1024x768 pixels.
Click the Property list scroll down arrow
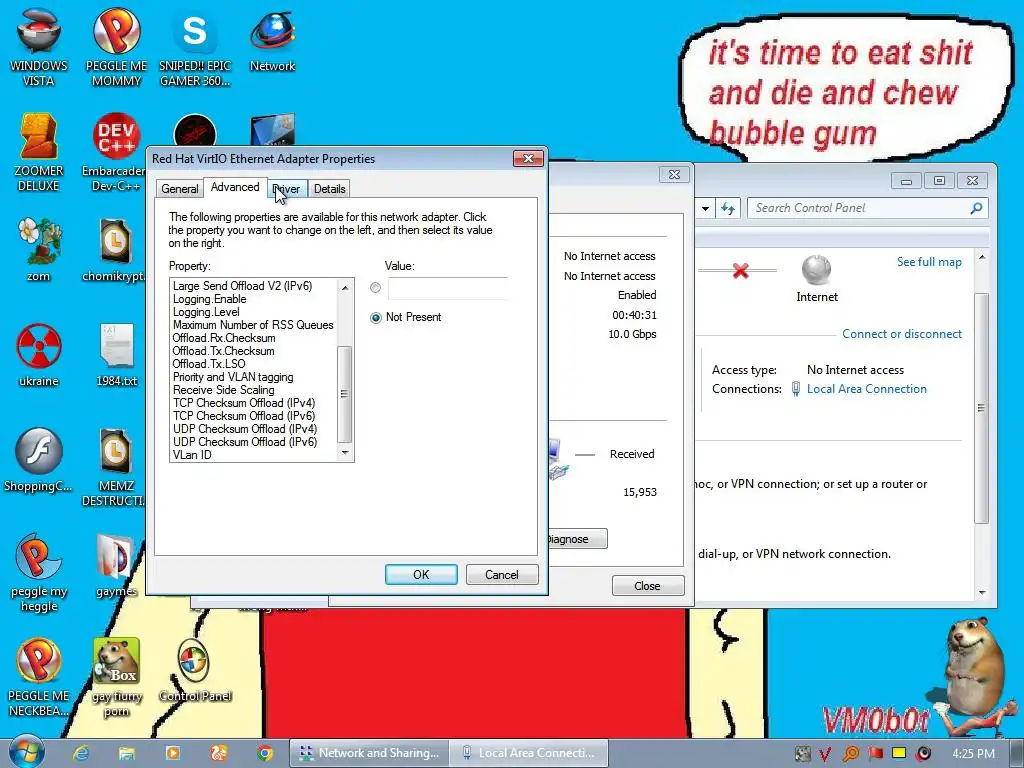[x=345, y=453]
